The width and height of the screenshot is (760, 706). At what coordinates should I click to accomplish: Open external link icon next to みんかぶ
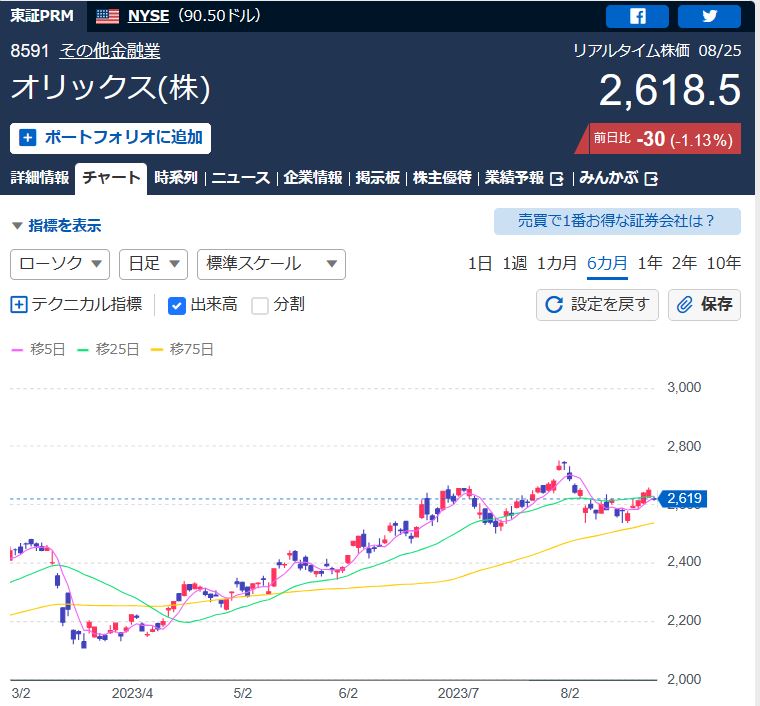point(651,179)
